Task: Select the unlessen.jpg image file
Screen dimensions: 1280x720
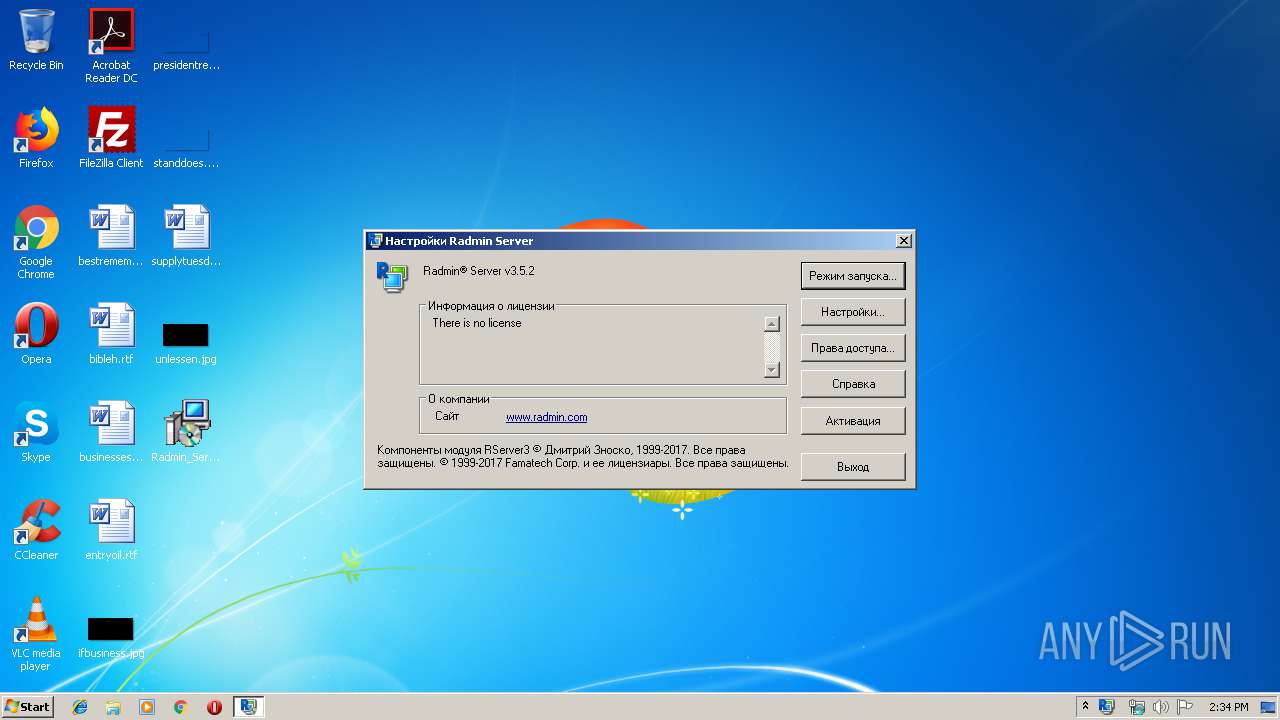Action: click(186, 342)
